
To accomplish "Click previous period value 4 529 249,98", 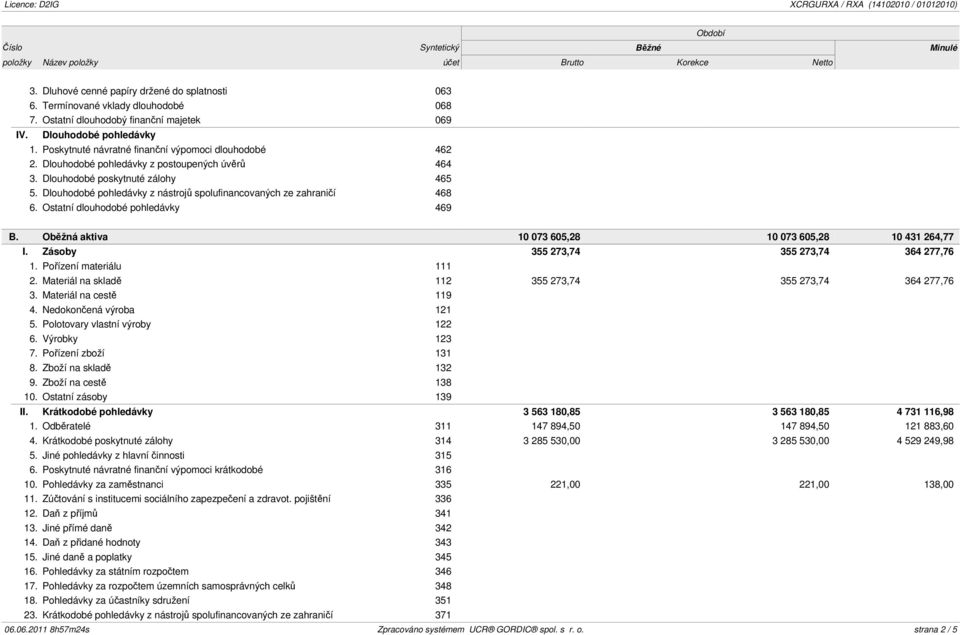I will [x=925, y=441].
